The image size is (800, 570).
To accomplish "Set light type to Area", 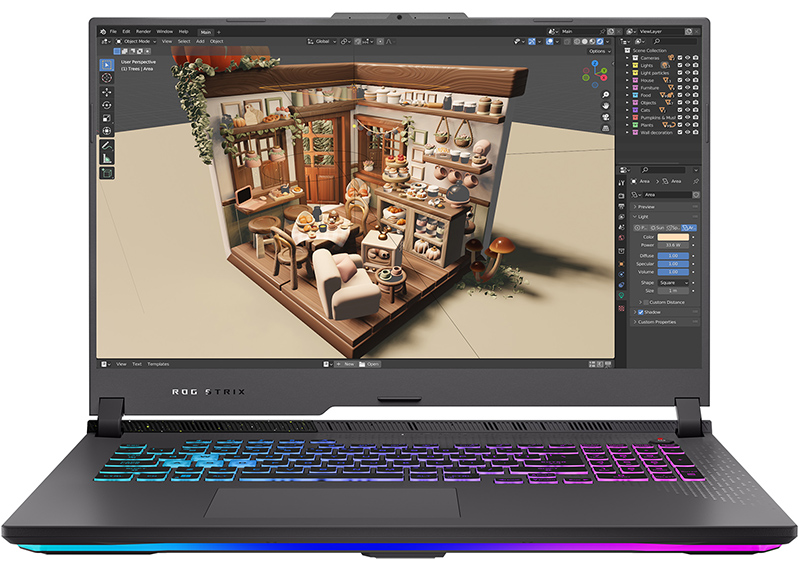I will (689, 228).
